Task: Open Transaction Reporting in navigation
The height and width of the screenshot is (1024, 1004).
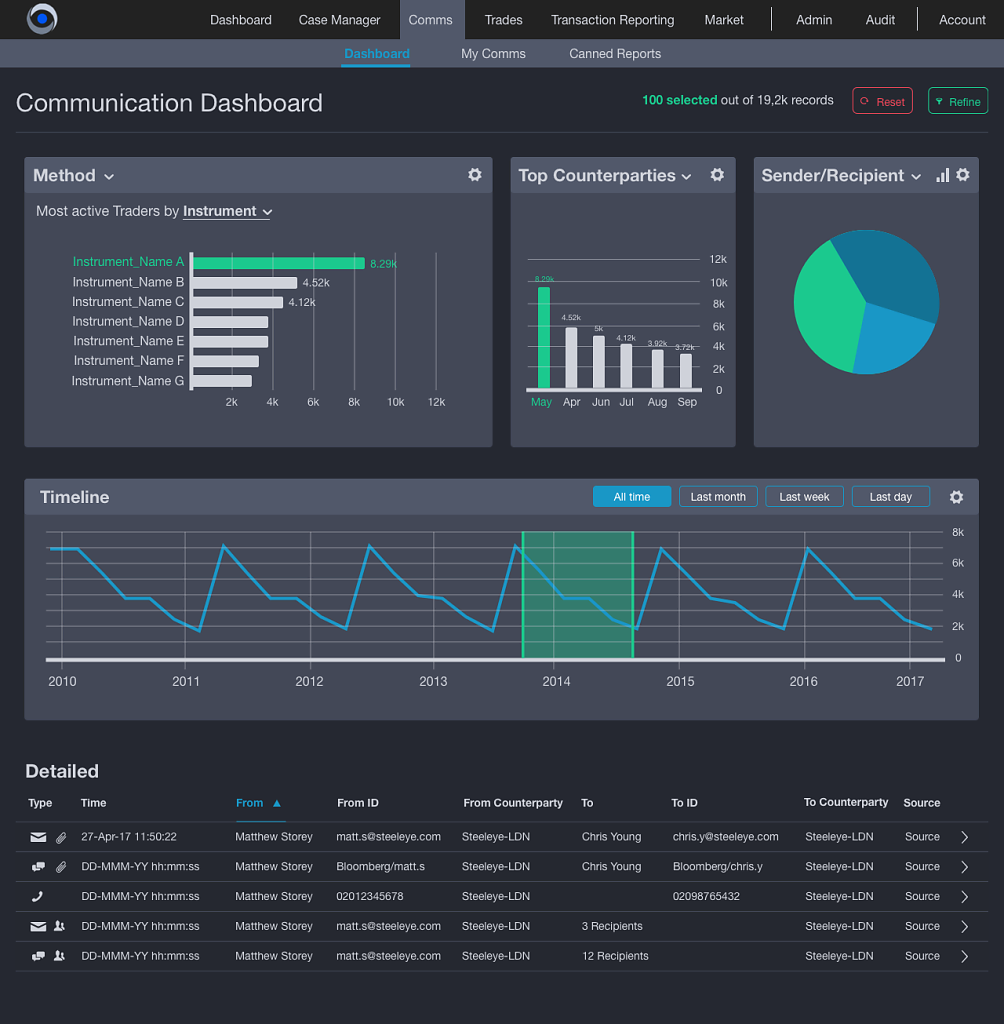Action: tap(612, 20)
